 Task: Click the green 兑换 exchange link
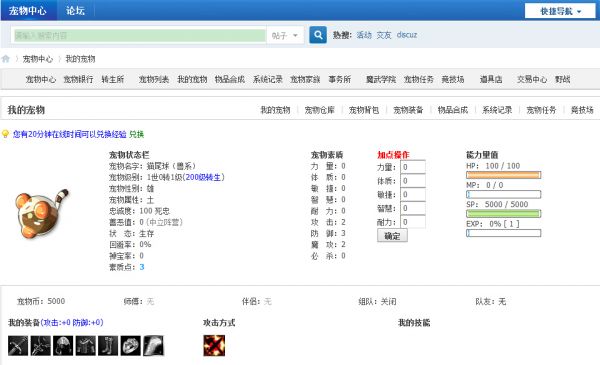[x=137, y=134]
